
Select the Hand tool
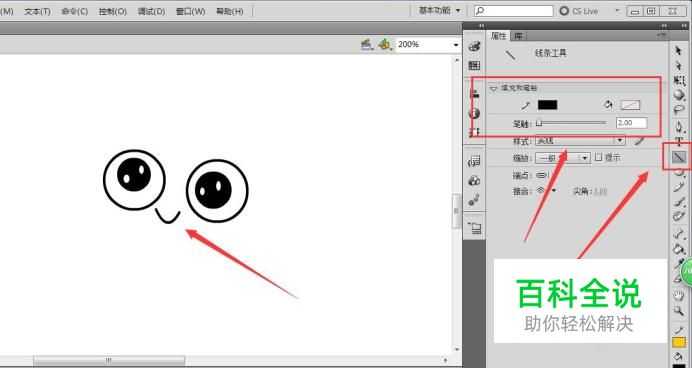679,295
